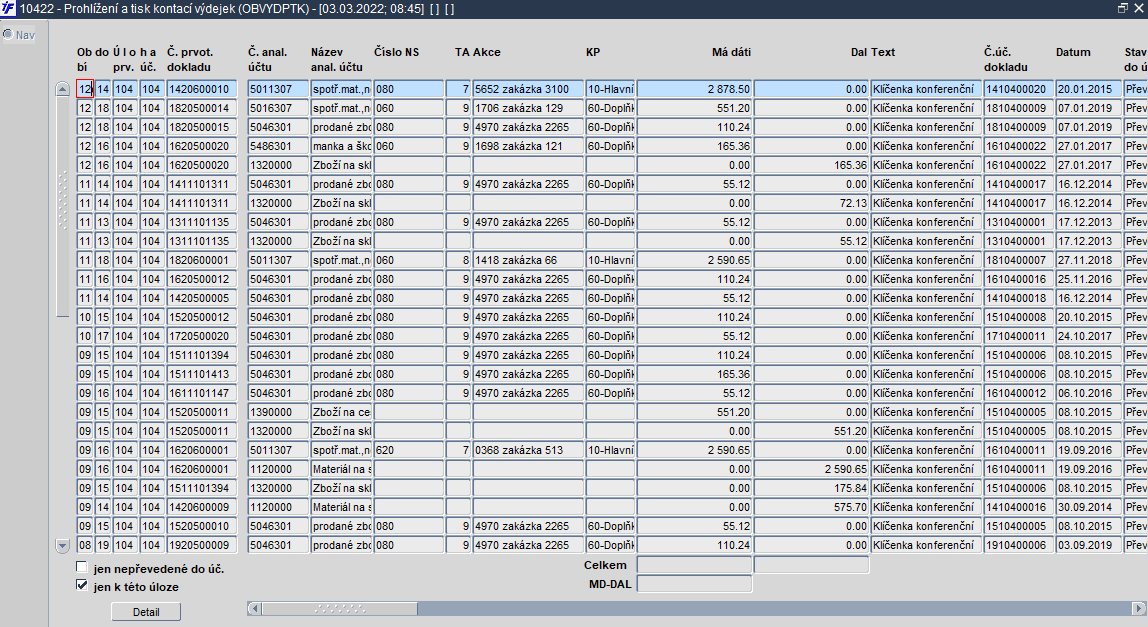Click the Celkem Má dáti total field
Image resolution: width=1148 pixels, height=627 pixels.
694,565
